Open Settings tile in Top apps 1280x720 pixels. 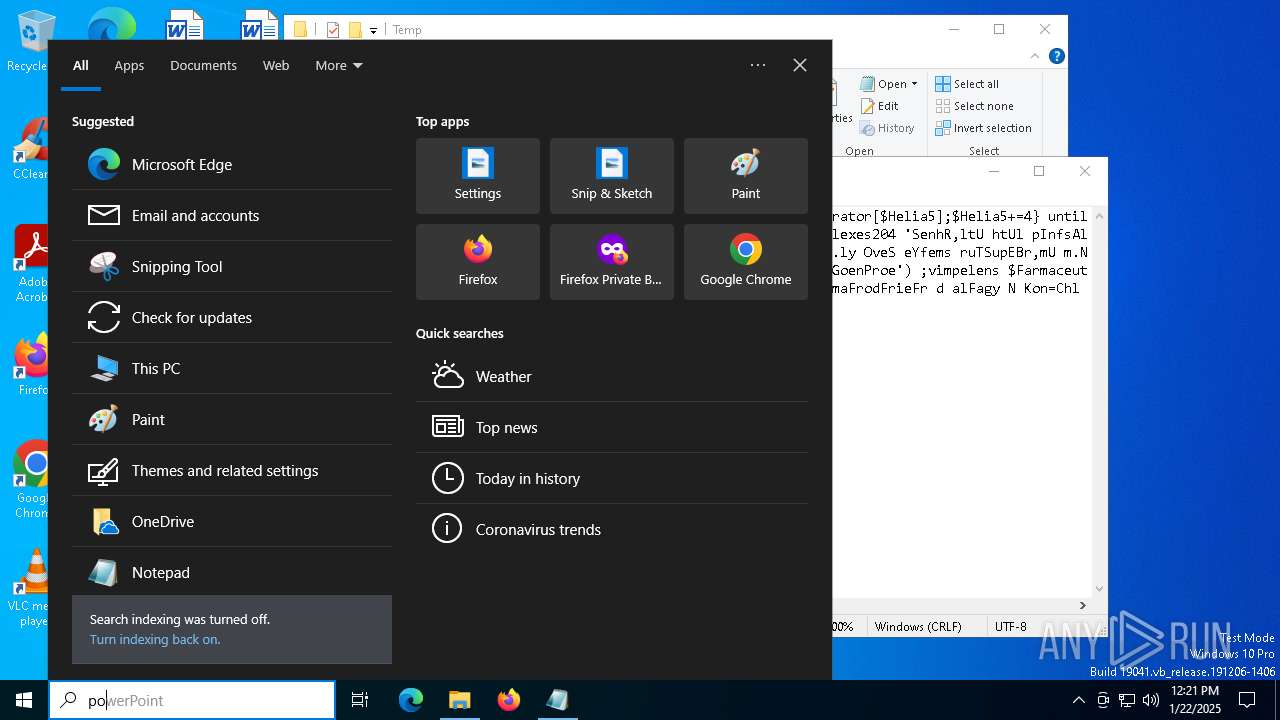pos(478,176)
